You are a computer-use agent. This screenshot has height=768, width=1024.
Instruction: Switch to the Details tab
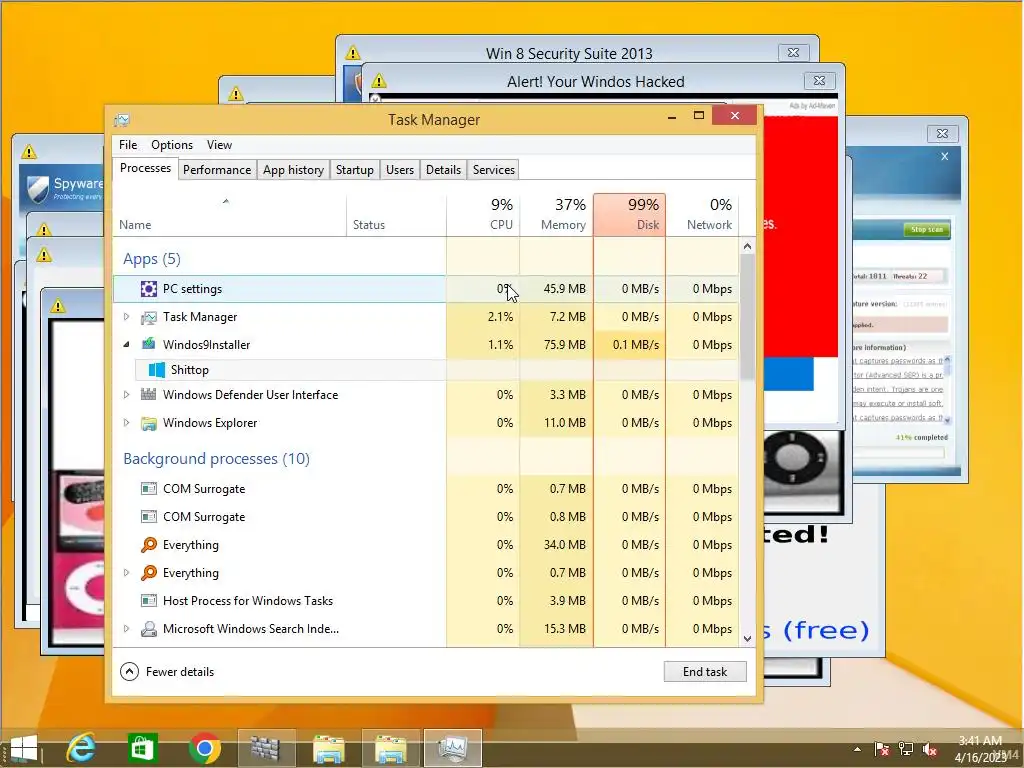pos(443,170)
